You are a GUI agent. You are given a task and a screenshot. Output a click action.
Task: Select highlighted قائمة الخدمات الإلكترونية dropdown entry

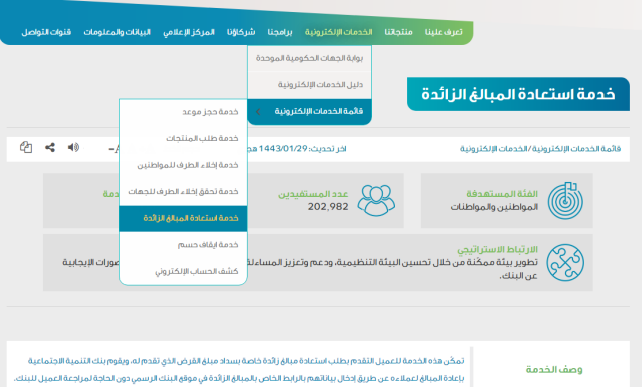click(310, 111)
